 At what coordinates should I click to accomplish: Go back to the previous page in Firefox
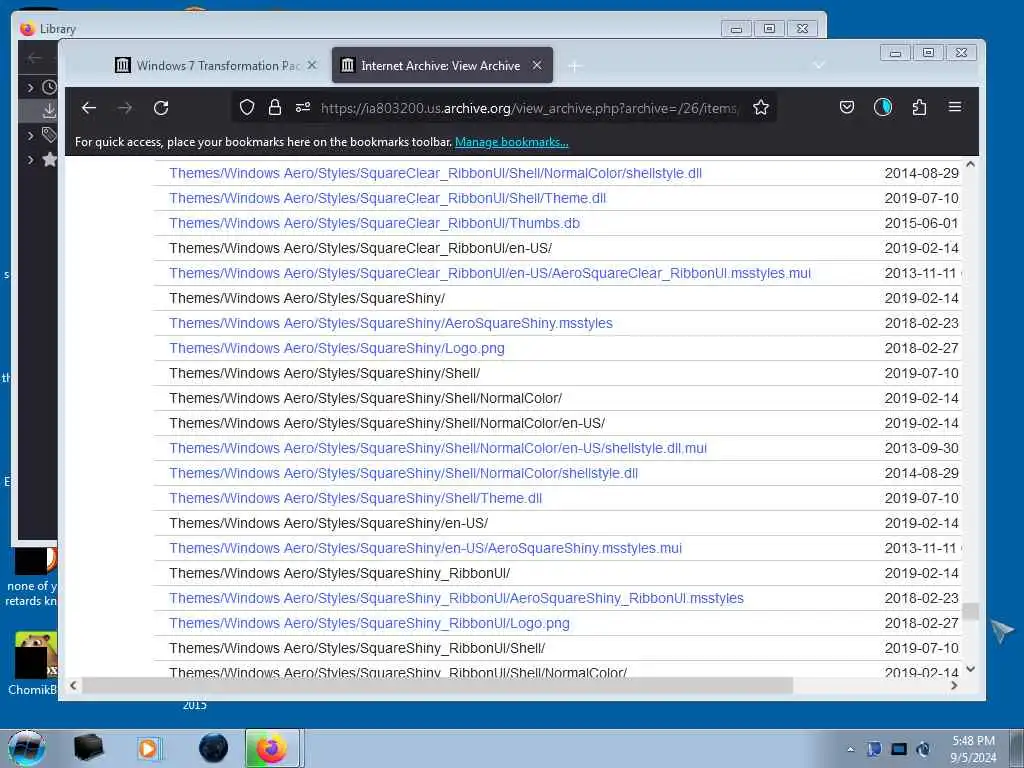tap(89, 108)
